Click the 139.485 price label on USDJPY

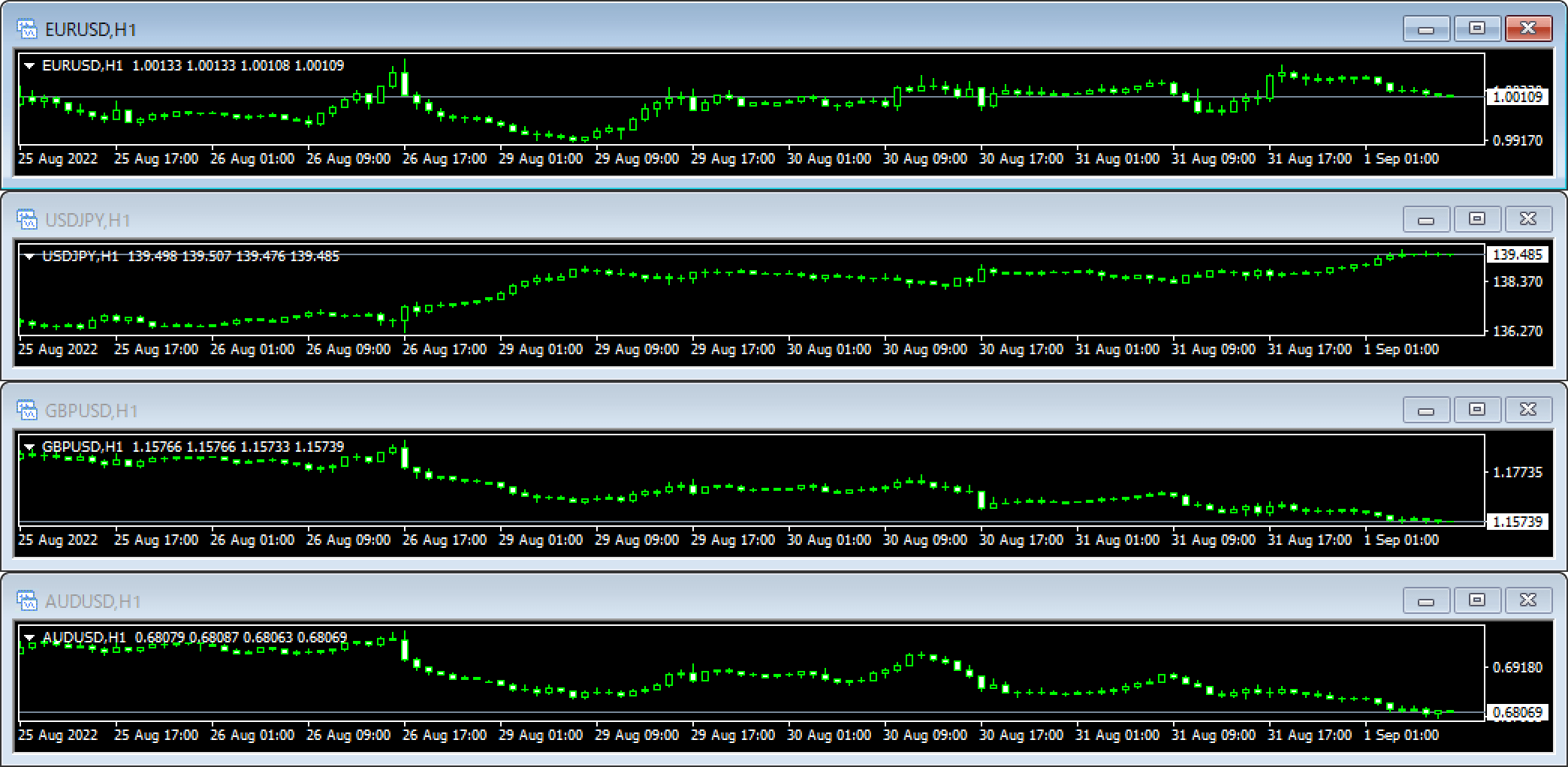pyautogui.click(x=1517, y=255)
